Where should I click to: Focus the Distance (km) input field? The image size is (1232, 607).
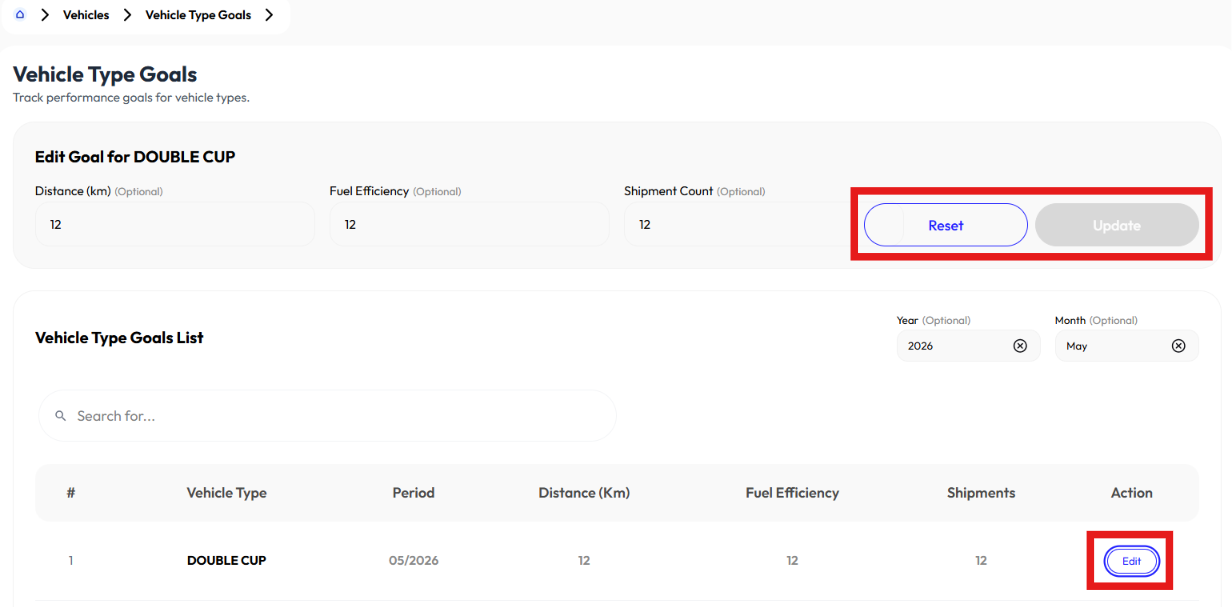175,224
